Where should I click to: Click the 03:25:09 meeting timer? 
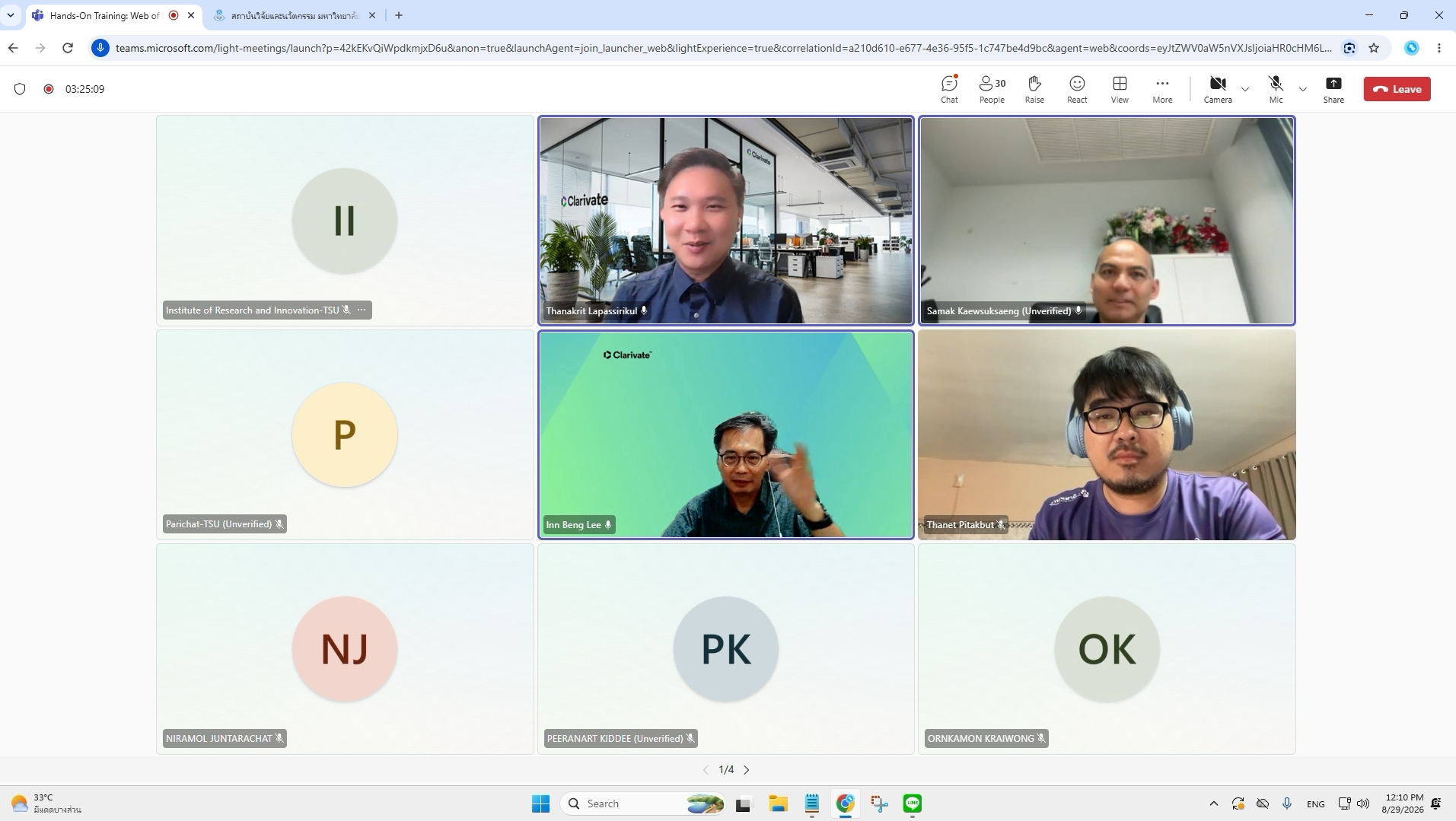pos(84,89)
